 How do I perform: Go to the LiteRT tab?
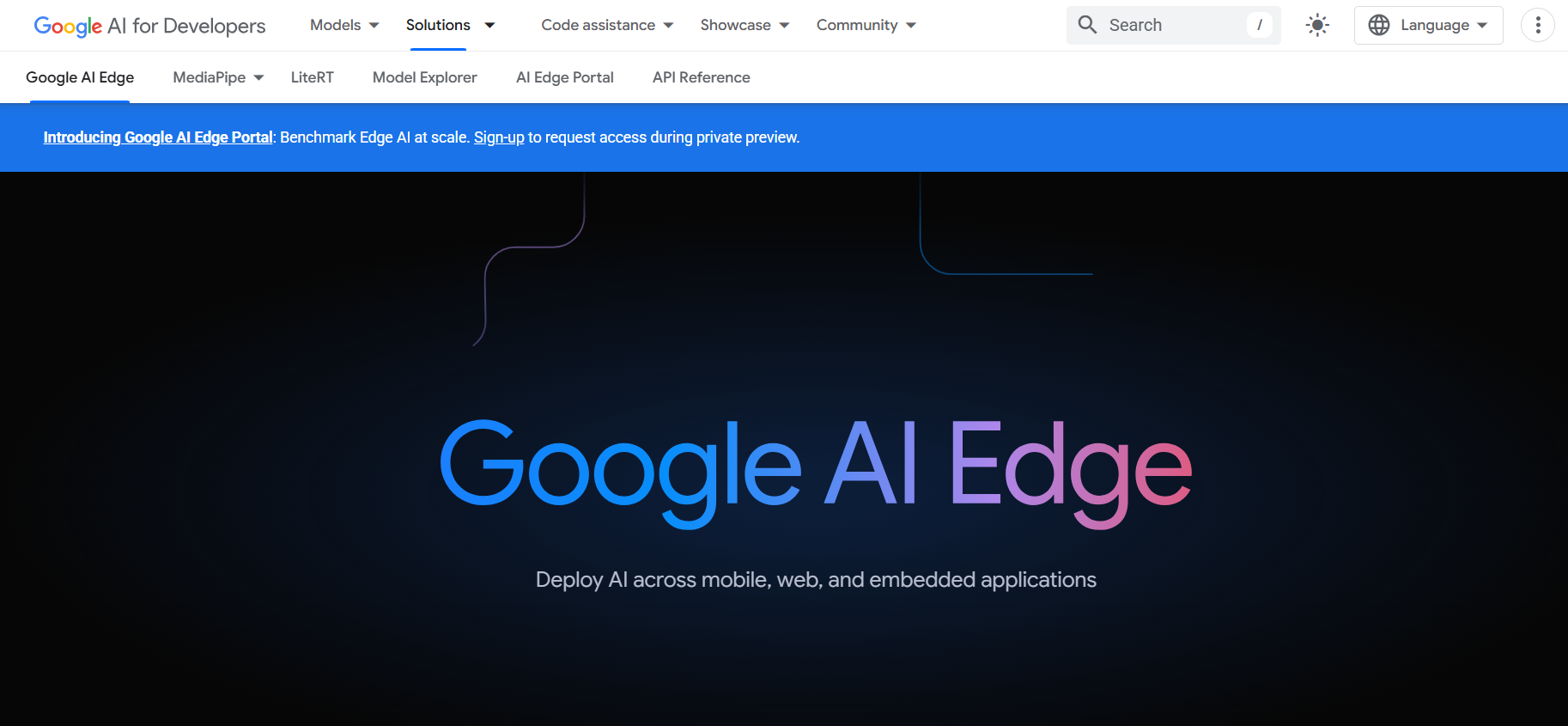313,77
